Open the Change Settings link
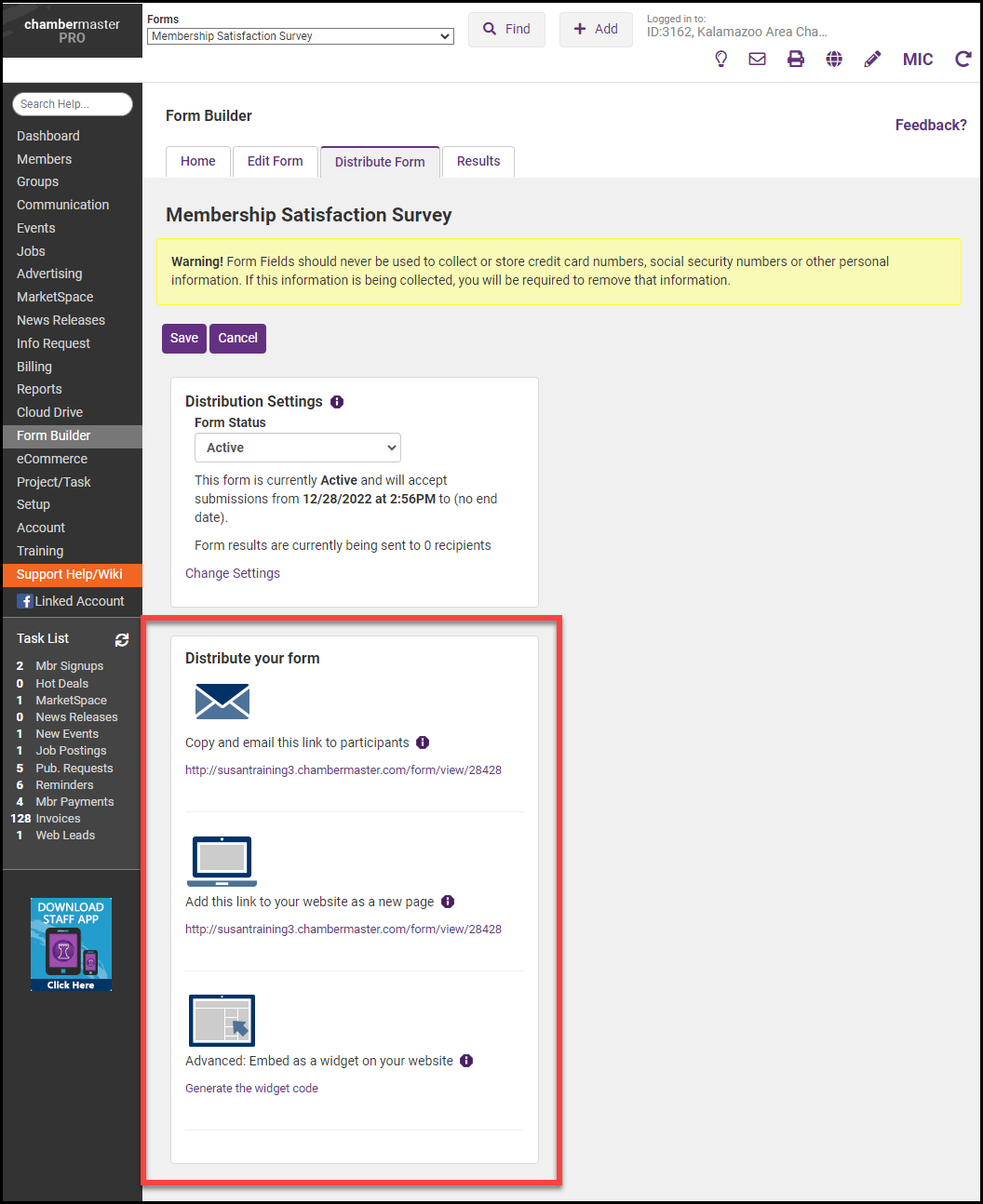Screen dimensions: 983x1204 point(233,573)
